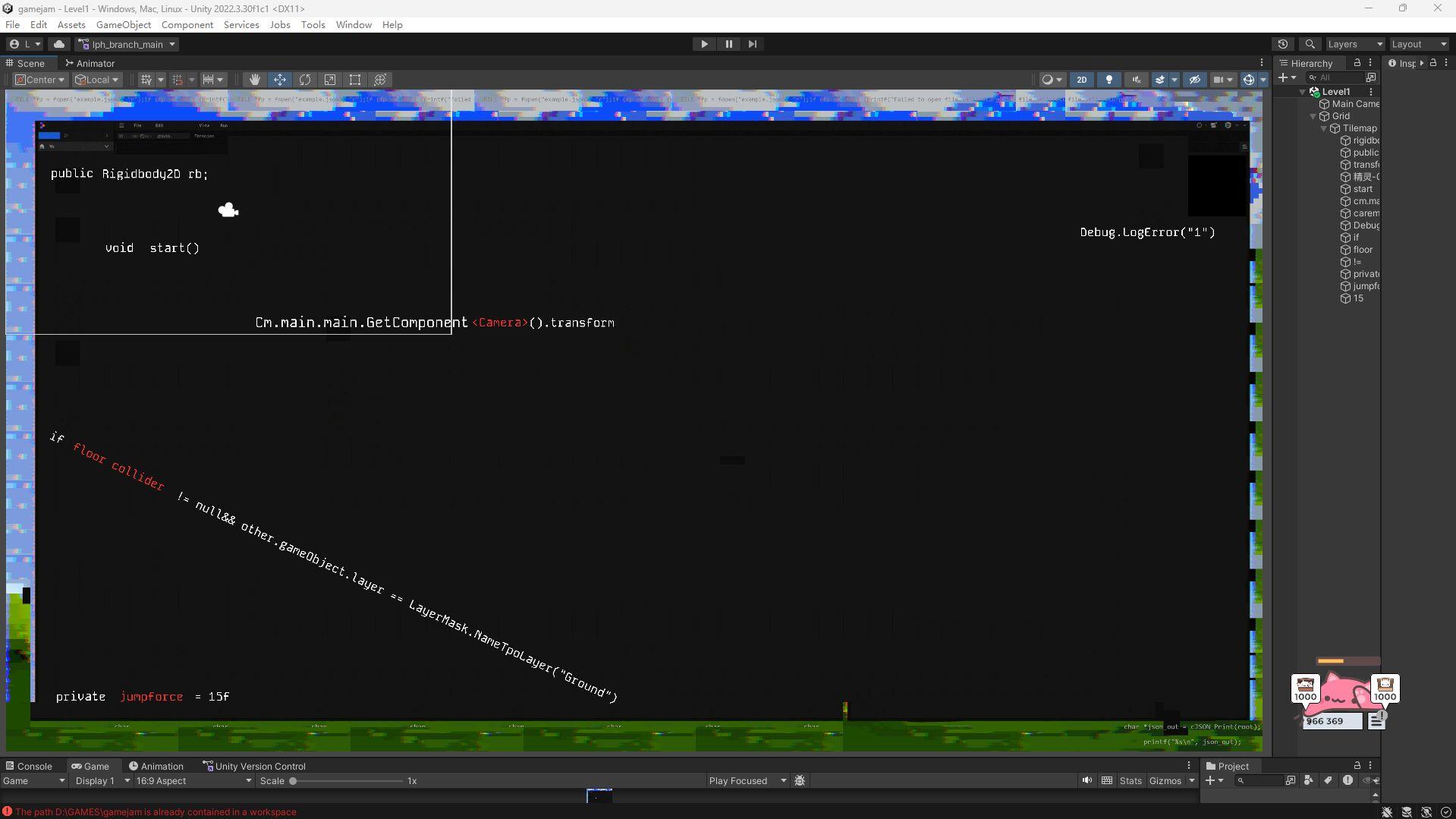
Task: Open the GameObject menu
Action: pos(123,24)
